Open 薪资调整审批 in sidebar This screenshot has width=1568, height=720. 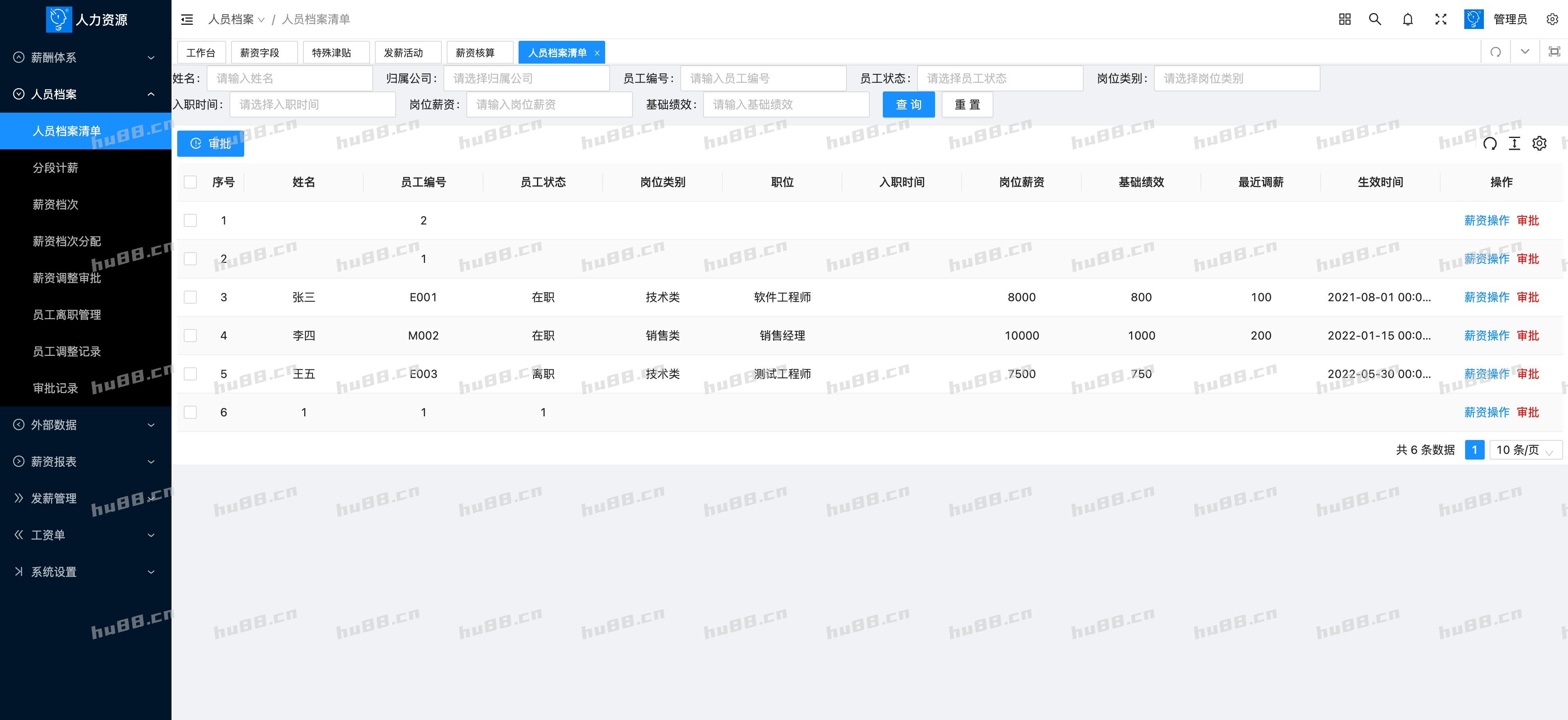pyautogui.click(x=86, y=278)
